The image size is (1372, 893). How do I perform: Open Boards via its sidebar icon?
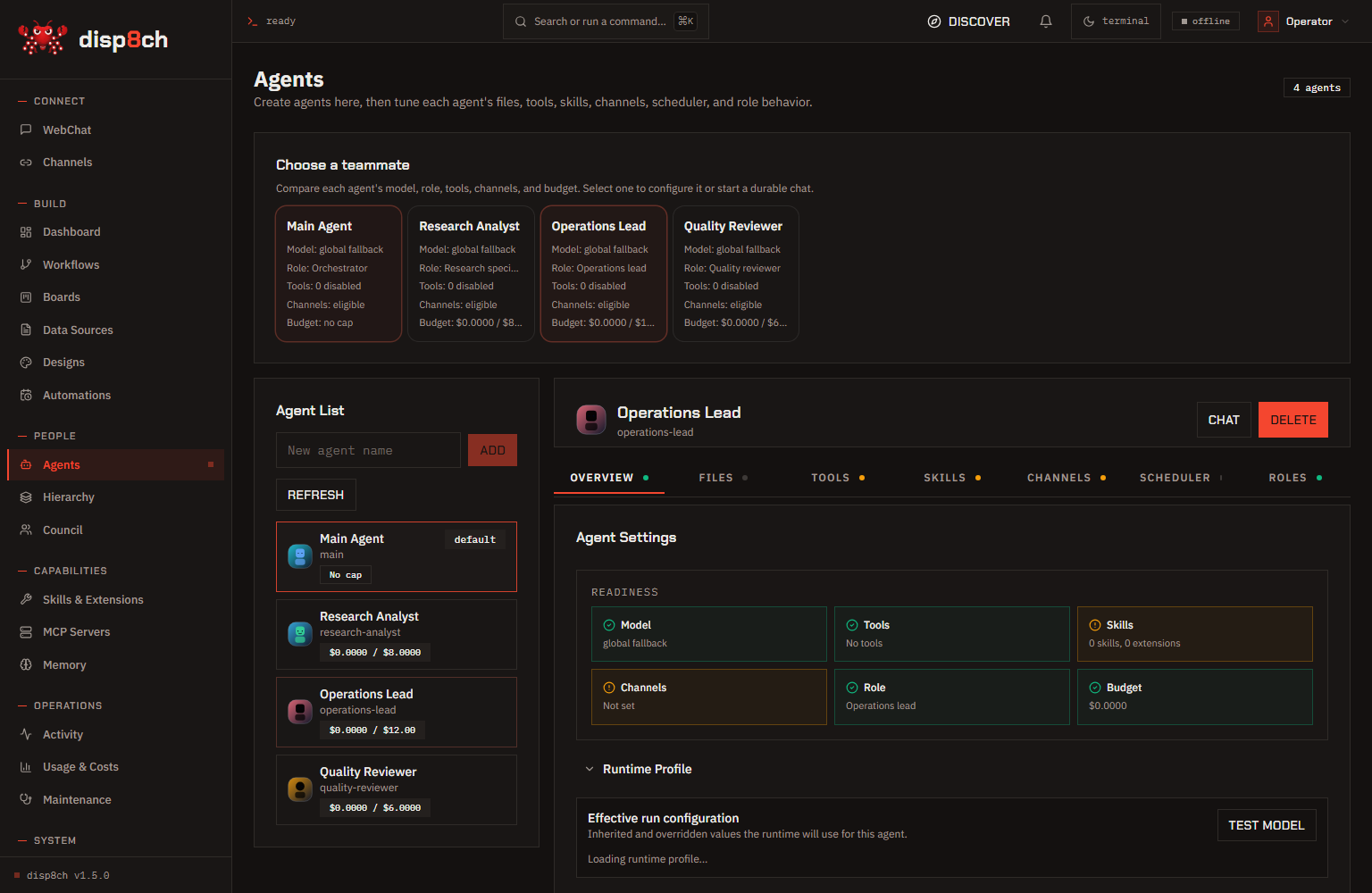26,297
